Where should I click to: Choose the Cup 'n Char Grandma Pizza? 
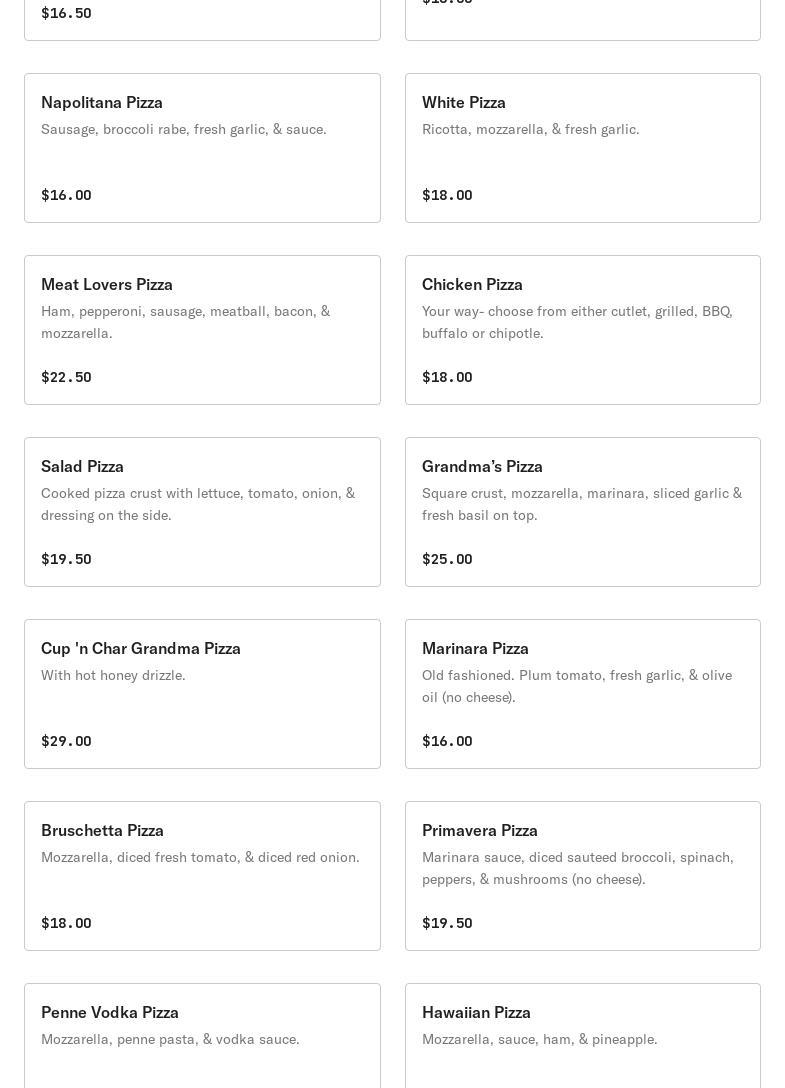(x=202, y=694)
